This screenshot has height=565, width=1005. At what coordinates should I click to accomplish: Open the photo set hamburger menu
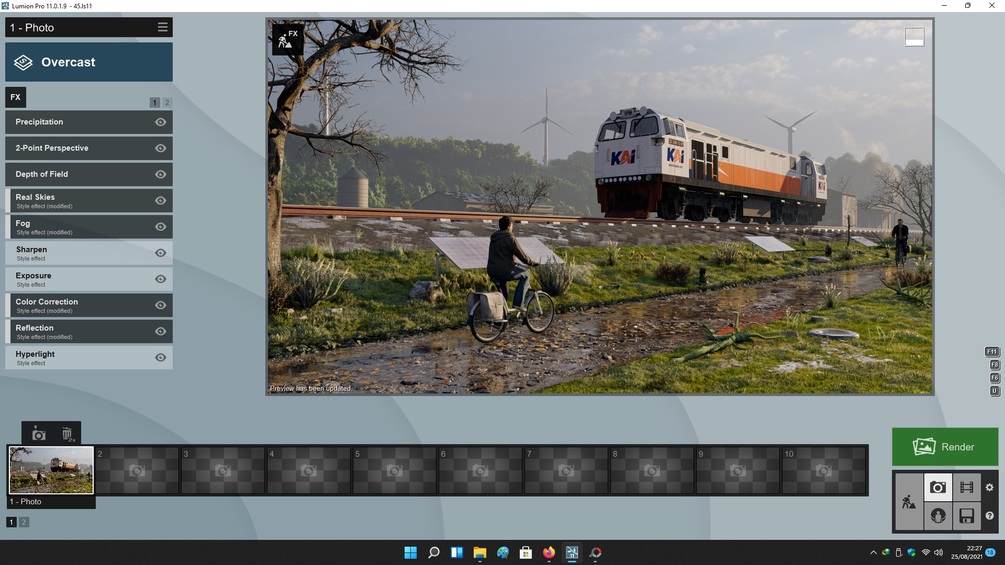click(163, 27)
